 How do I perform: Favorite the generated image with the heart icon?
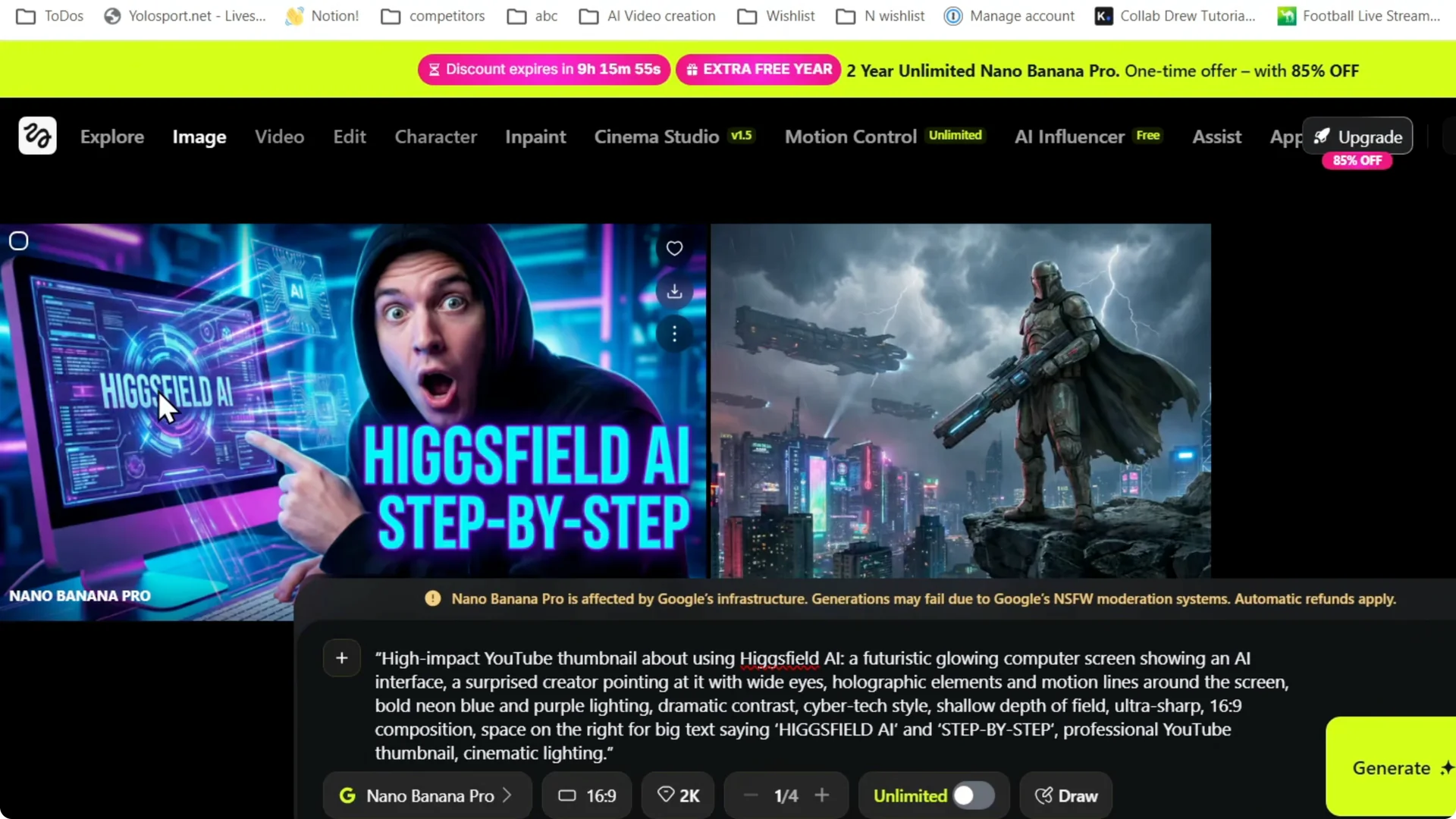coord(673,248)
